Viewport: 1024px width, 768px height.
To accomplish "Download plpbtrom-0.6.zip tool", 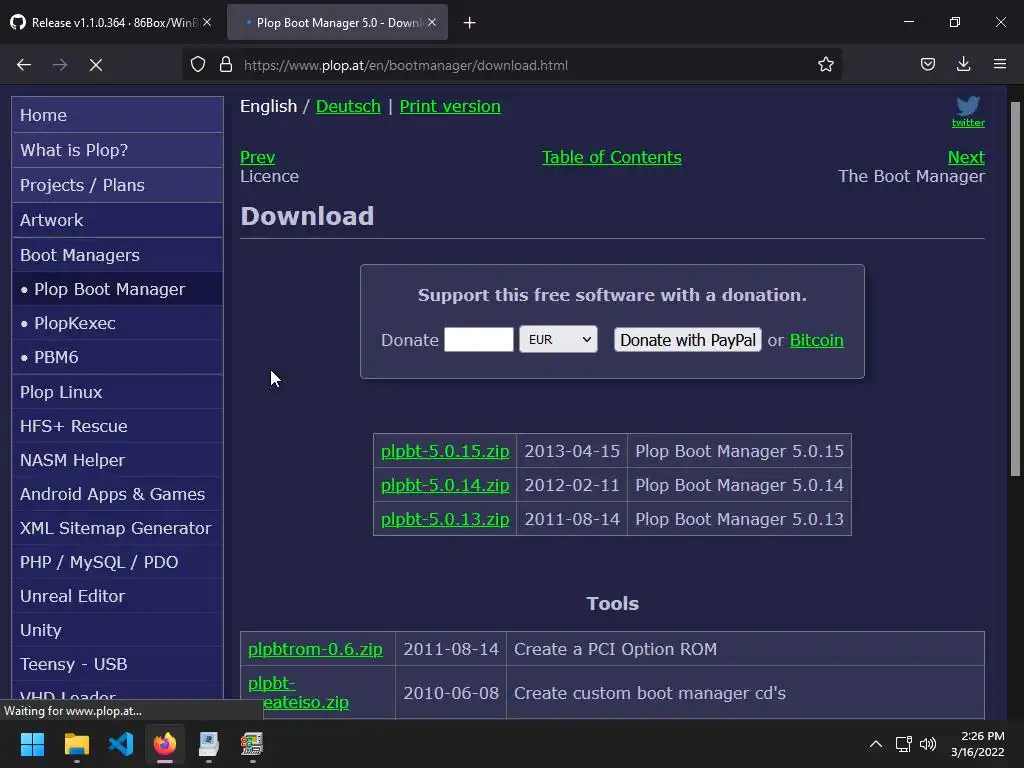I will click(315, 649).
